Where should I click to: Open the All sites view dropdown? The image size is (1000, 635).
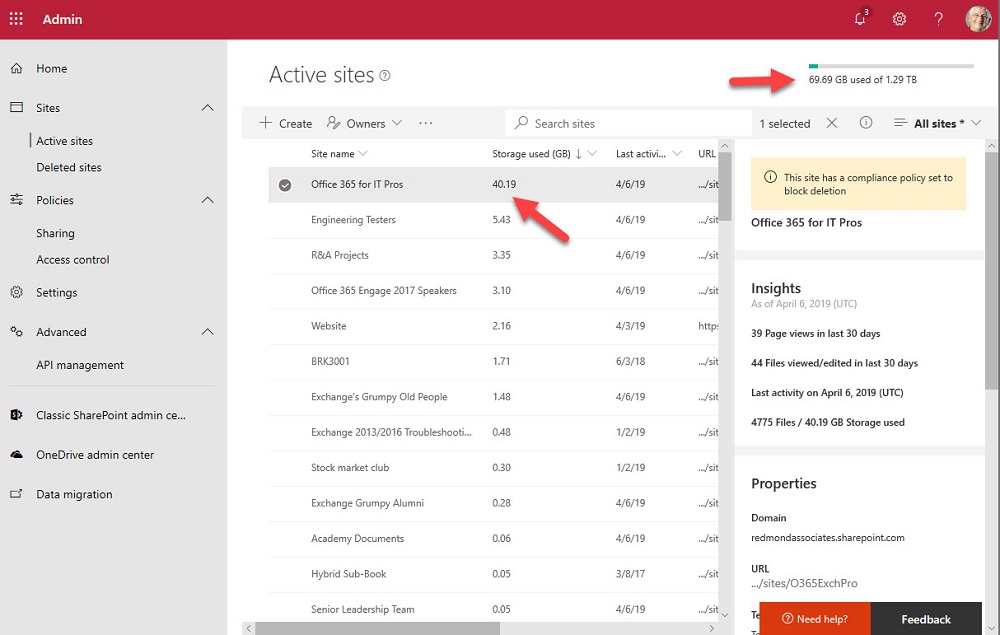click(937, 123)
